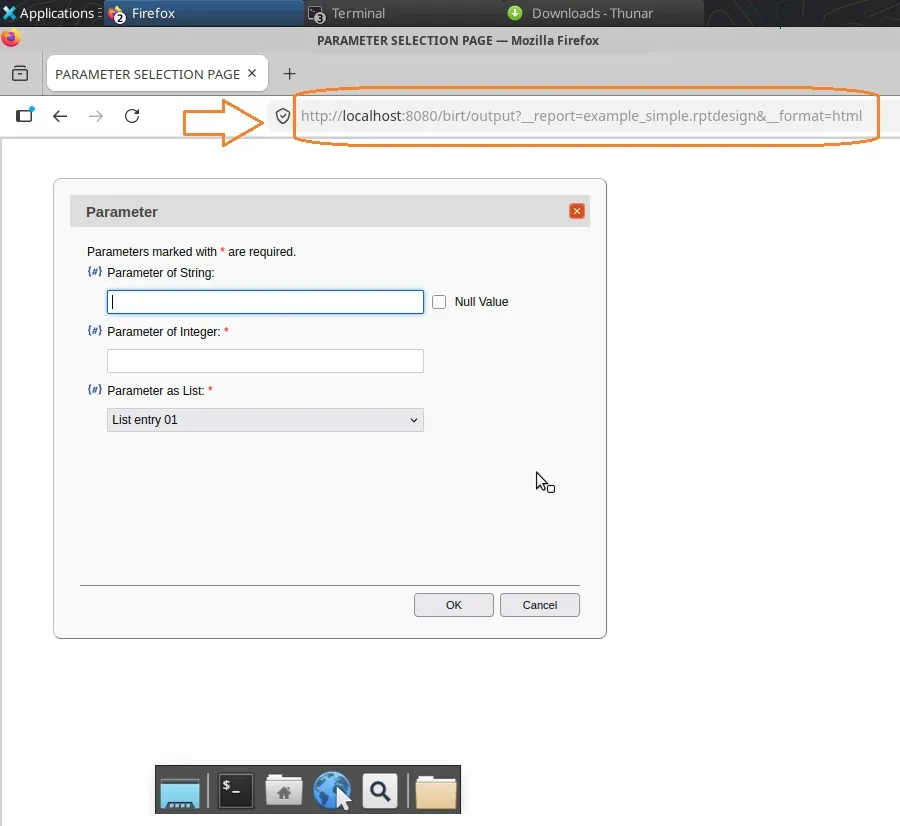Open the terminal icon in the dock
The image size is (900, 826).
pos(236,792)
